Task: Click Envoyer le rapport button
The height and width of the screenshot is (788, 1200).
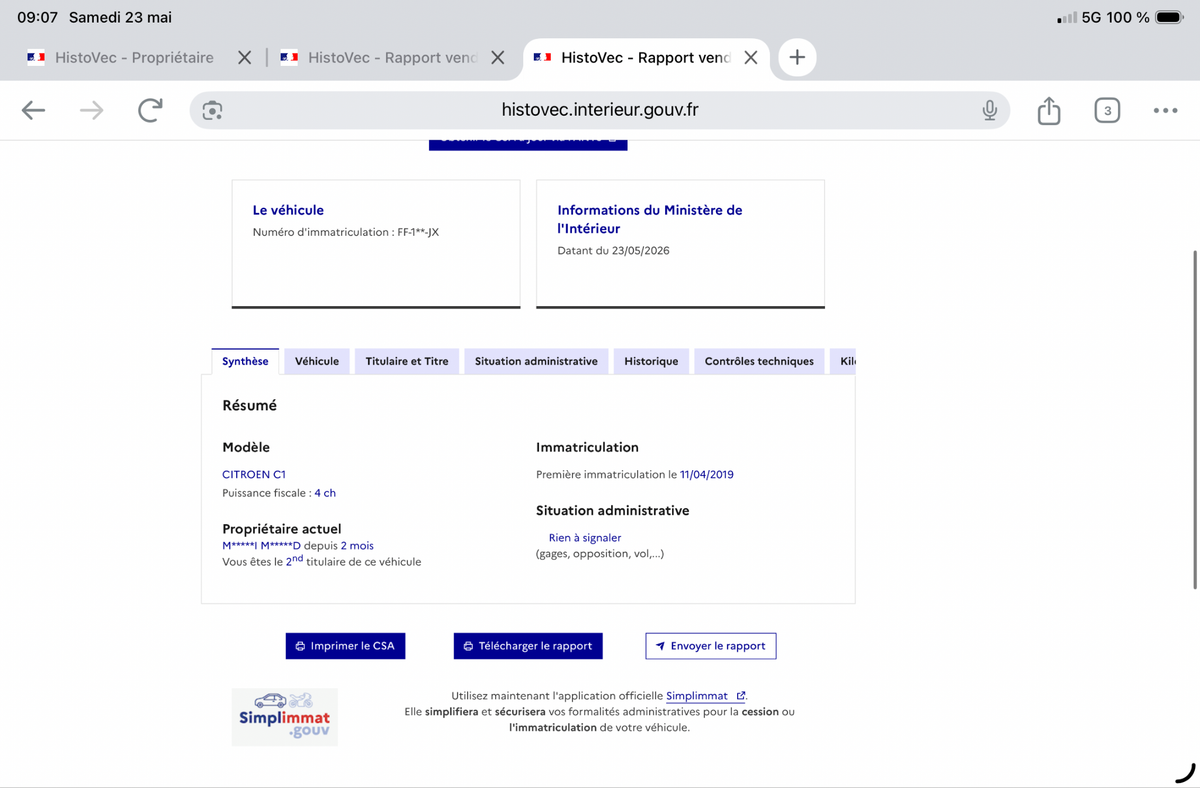Action: pos(711,646)
